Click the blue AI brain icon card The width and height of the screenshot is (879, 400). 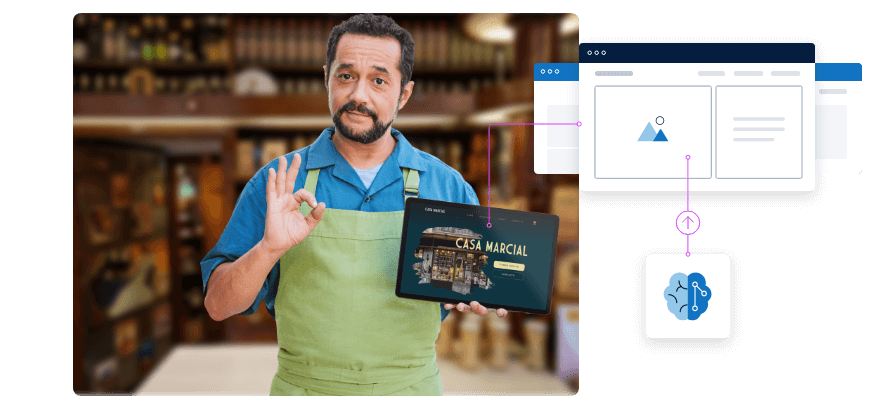pyautogui.click(x=688, y=296)
